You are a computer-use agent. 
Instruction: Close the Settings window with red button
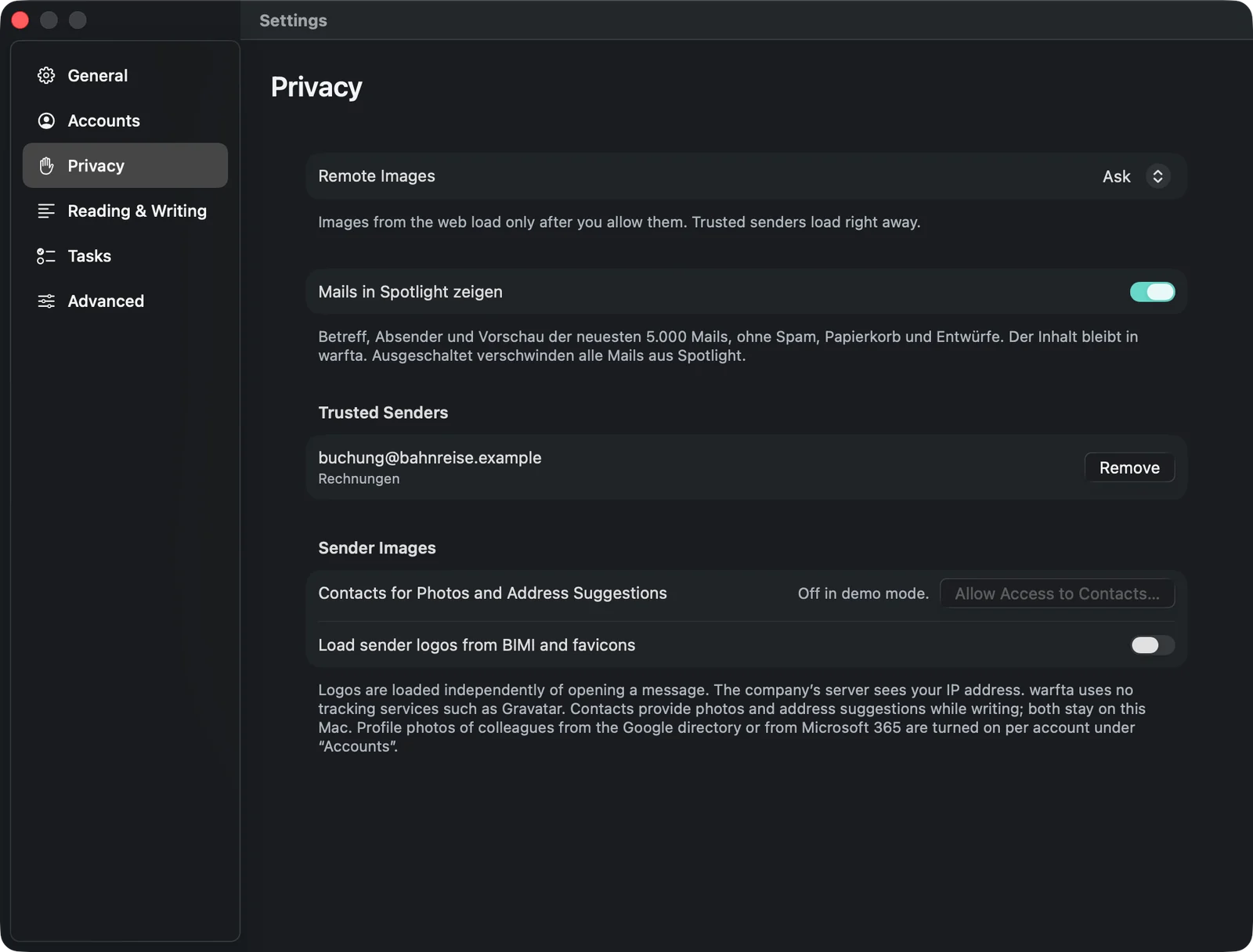(x=20, y=20)
